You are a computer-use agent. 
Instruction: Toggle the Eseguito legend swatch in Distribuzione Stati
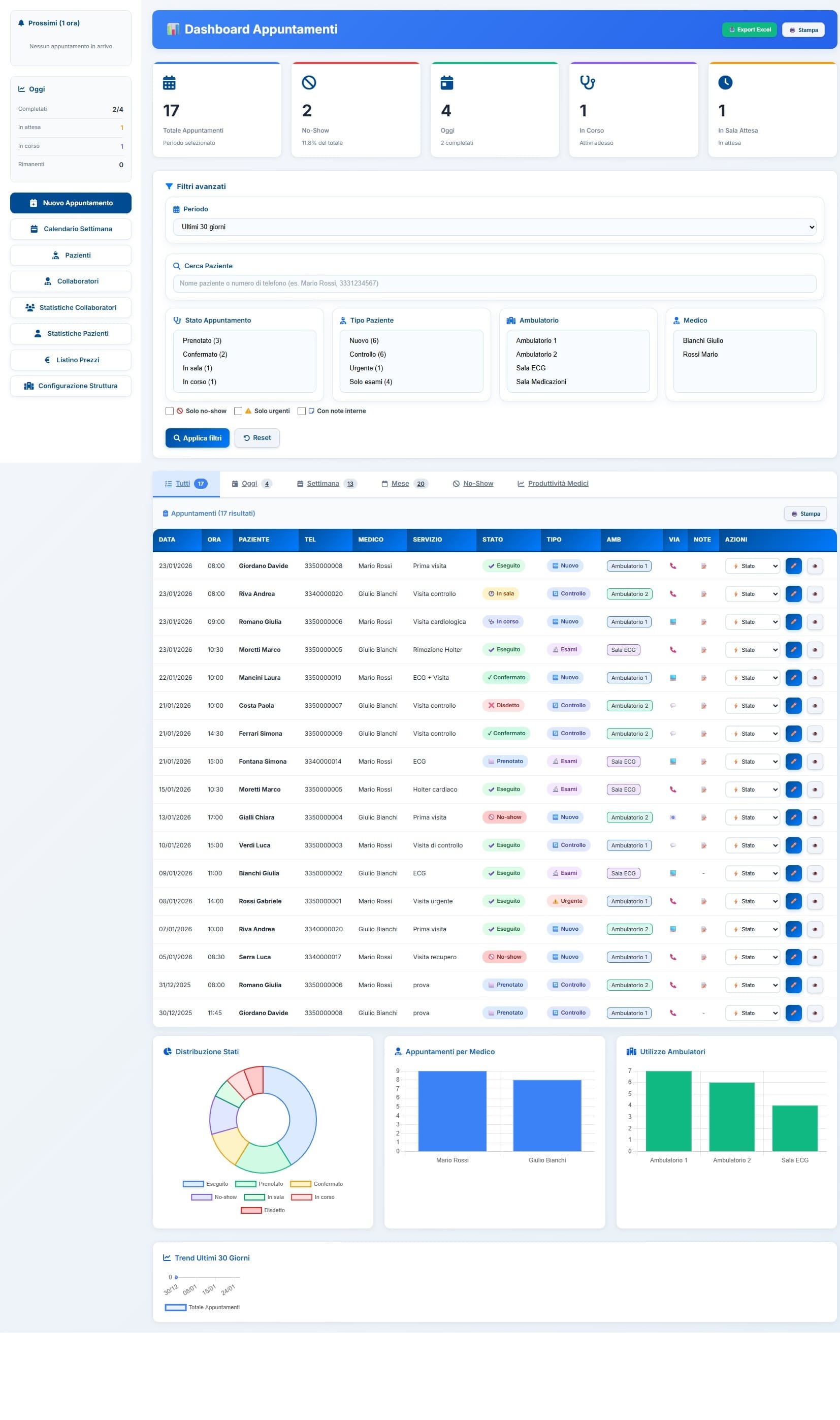click(193, 1184)
